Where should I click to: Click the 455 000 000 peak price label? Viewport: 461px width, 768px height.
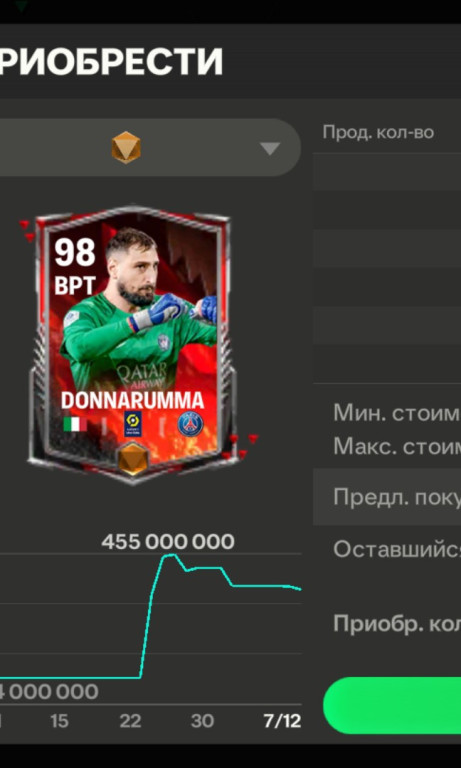click(168, 542)
